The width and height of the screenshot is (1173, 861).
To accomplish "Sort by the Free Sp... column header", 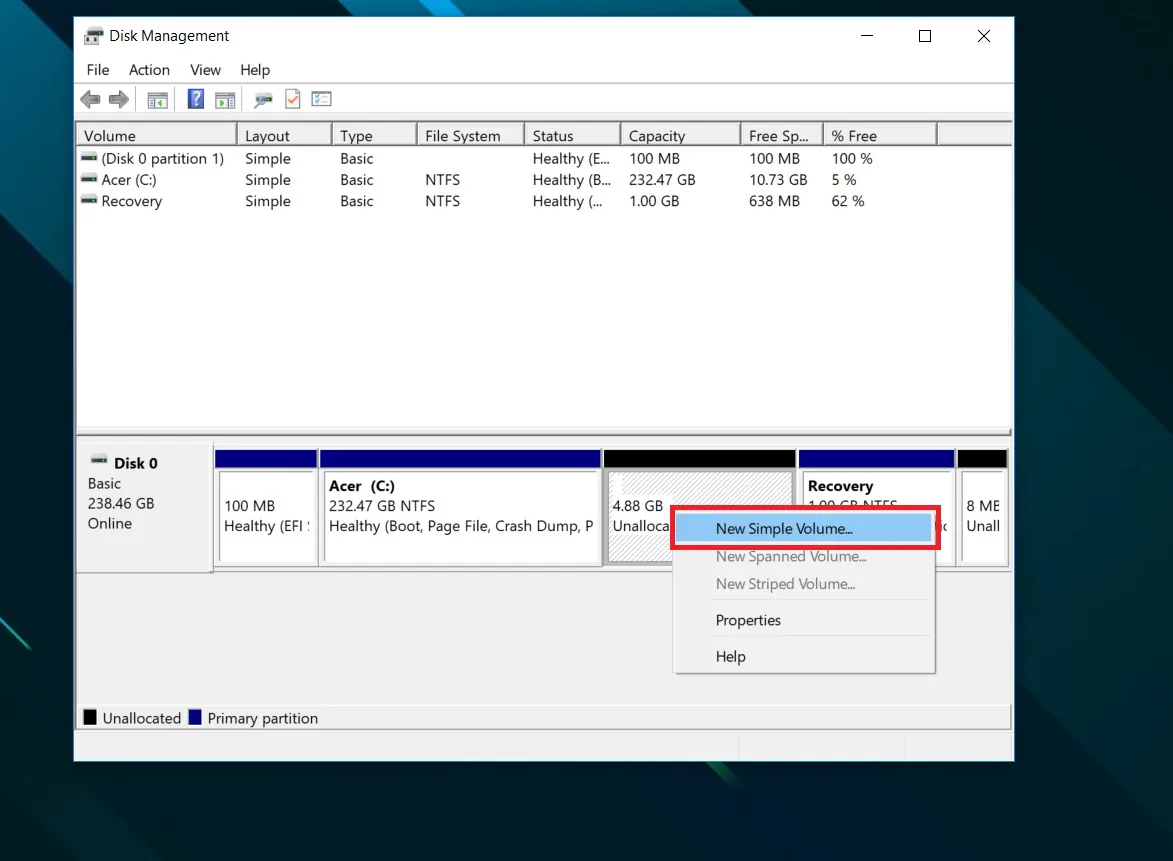I will click(782, 135).
